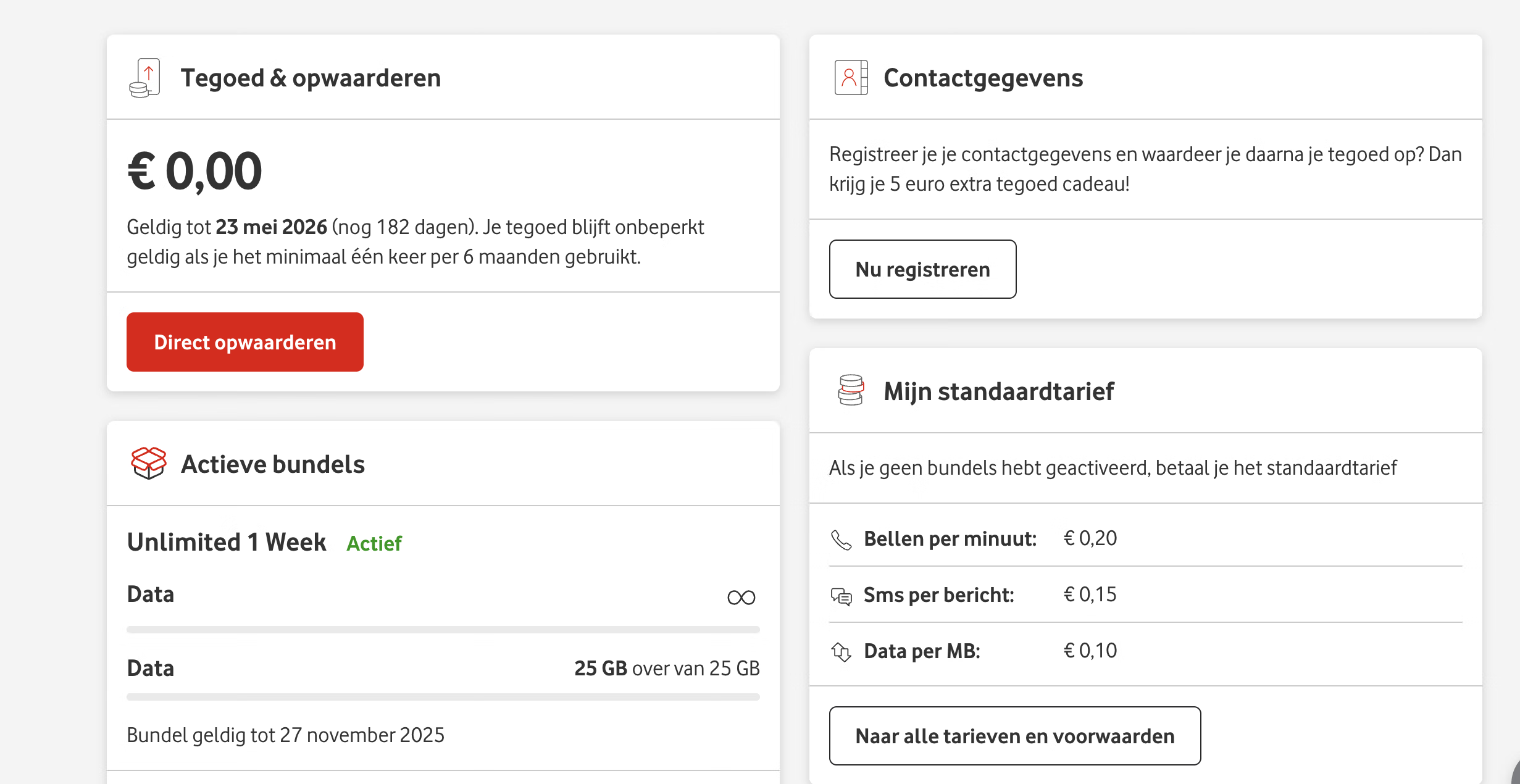Click the open box icon beside Actieve bundels
Image resolution: width=1520 pixels, height=784 pixels.
149,463
